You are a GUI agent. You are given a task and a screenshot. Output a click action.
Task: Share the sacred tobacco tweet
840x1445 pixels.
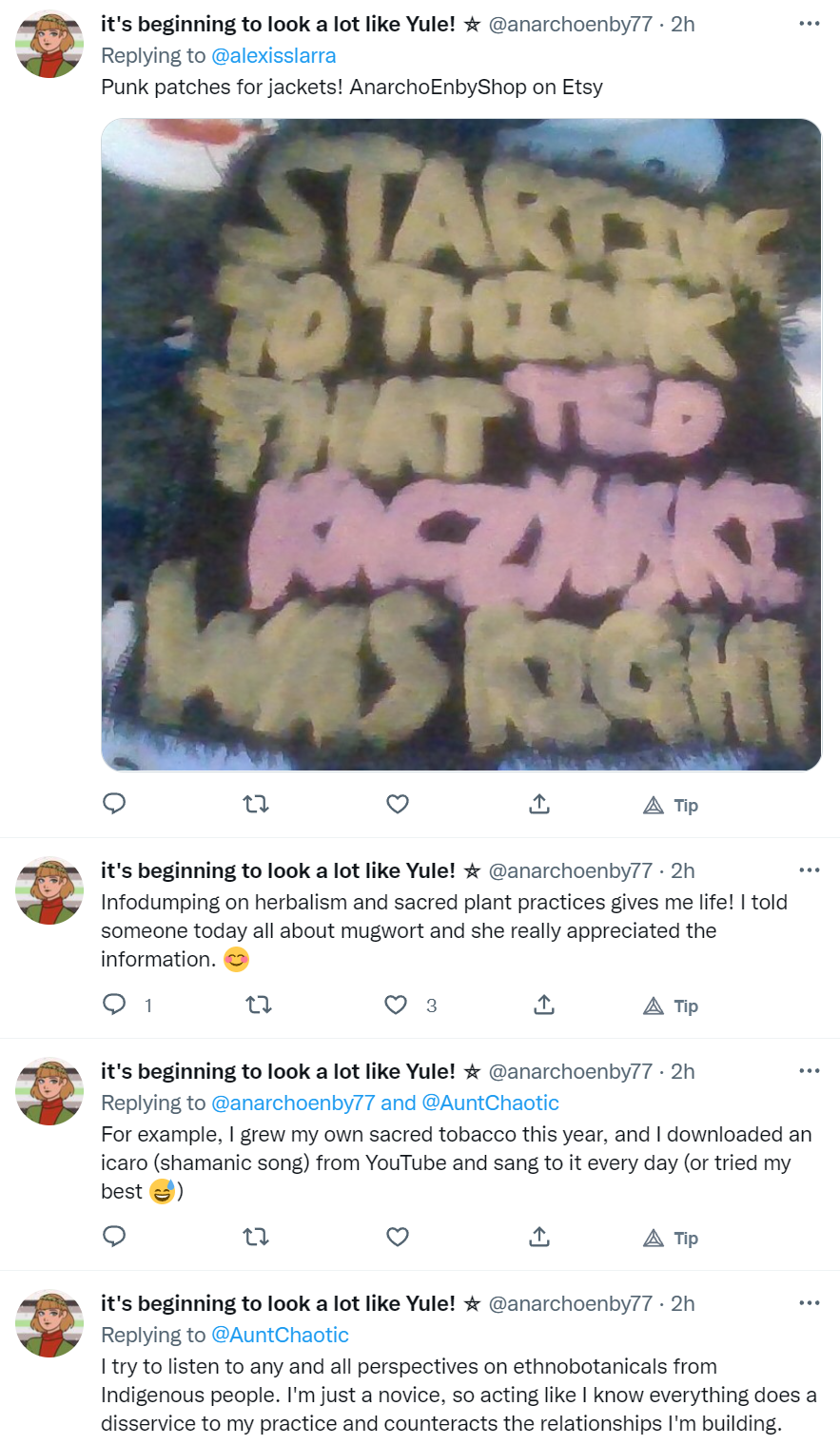(x=539, y=1237)
